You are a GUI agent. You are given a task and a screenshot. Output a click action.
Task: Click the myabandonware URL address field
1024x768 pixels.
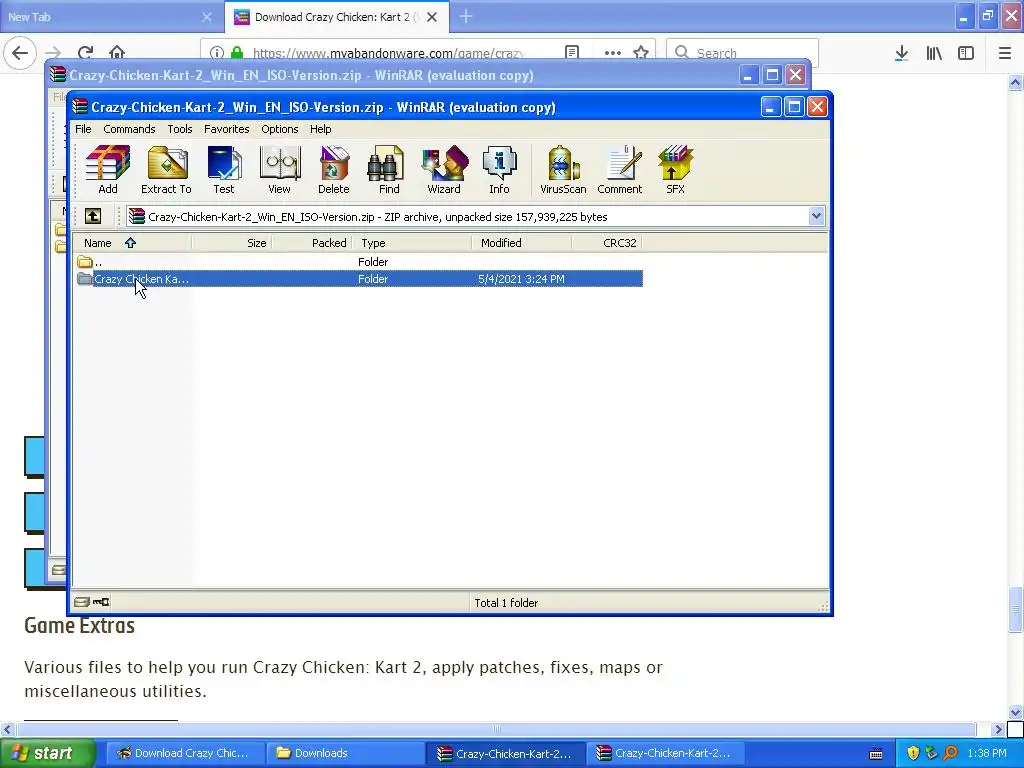pyautogui.click(x=387, y=53)
